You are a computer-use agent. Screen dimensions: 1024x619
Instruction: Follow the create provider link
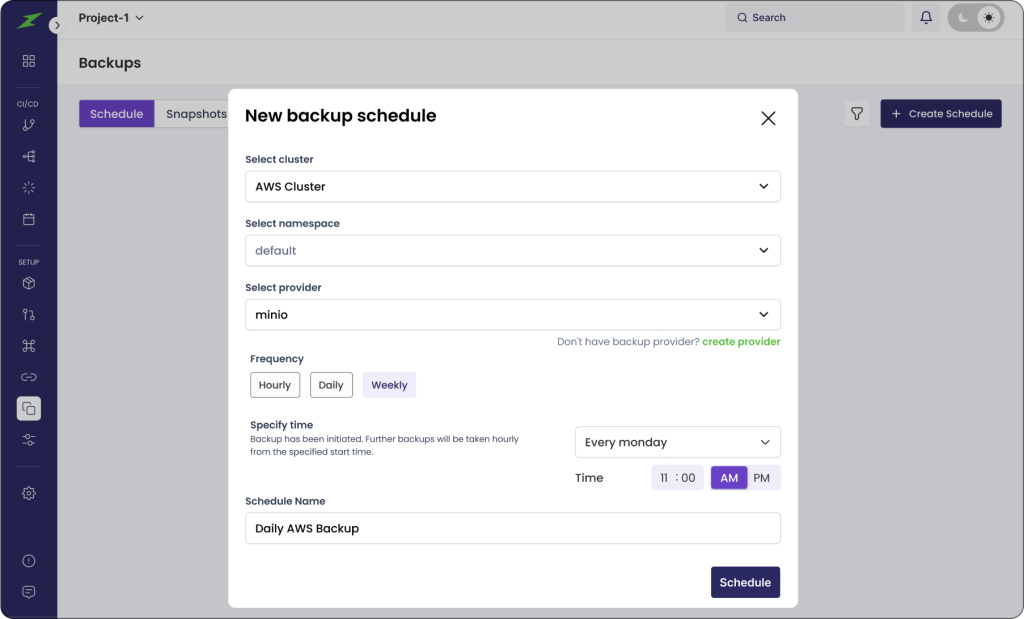[x=741, y=342]
